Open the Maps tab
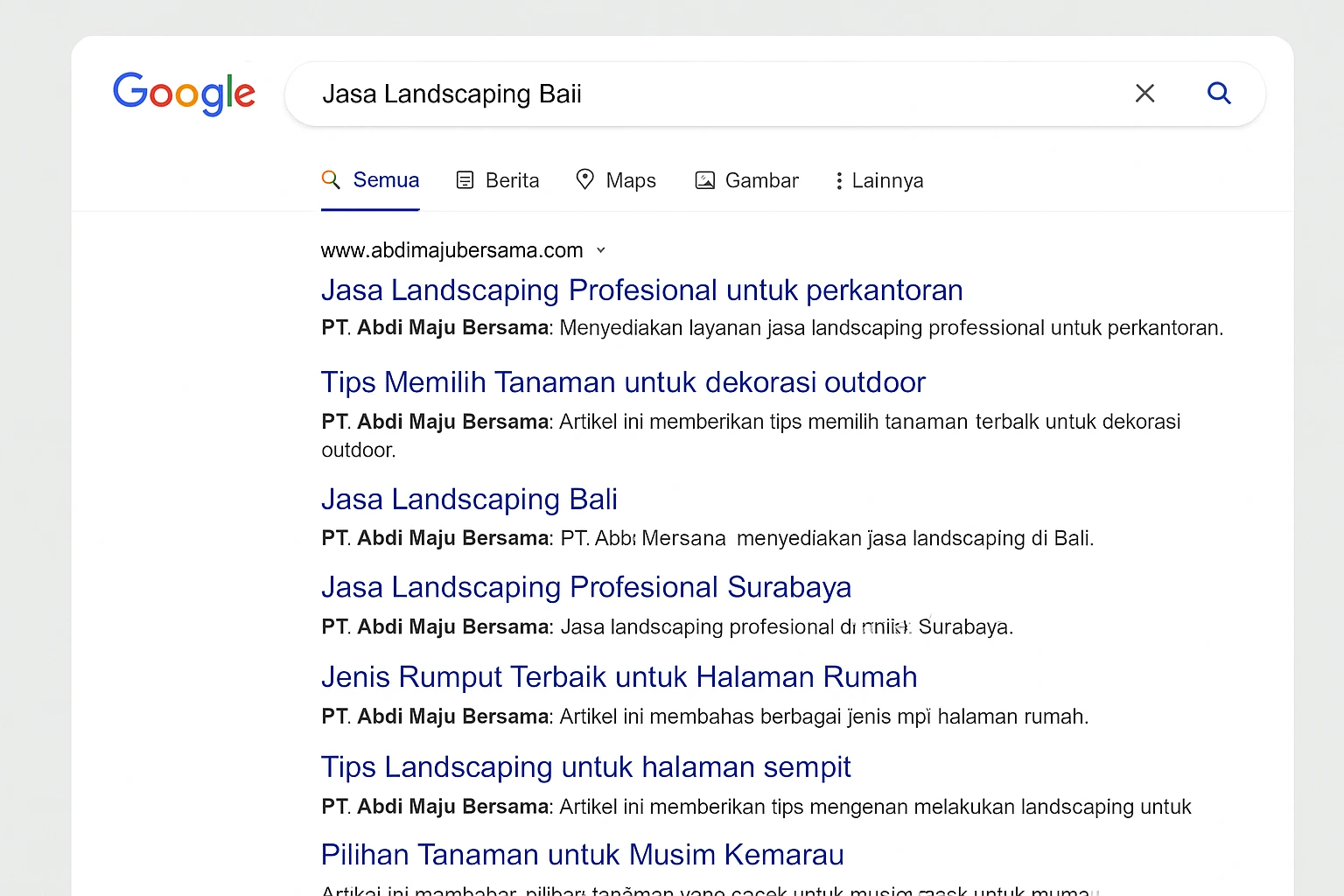This screenshot has height=896, width=1344. pyautogui.click(x=631, y=180)
